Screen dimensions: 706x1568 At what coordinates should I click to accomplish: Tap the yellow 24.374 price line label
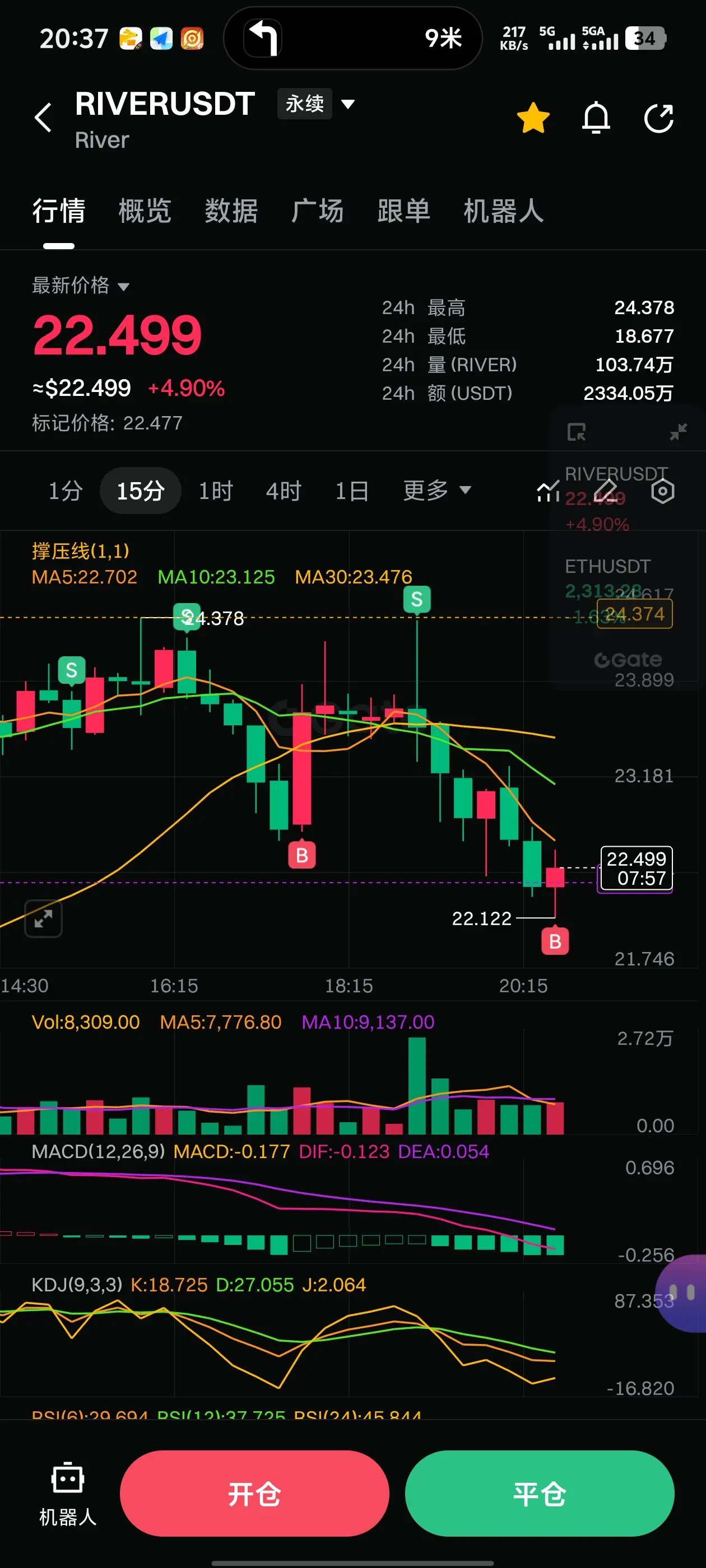634,614
